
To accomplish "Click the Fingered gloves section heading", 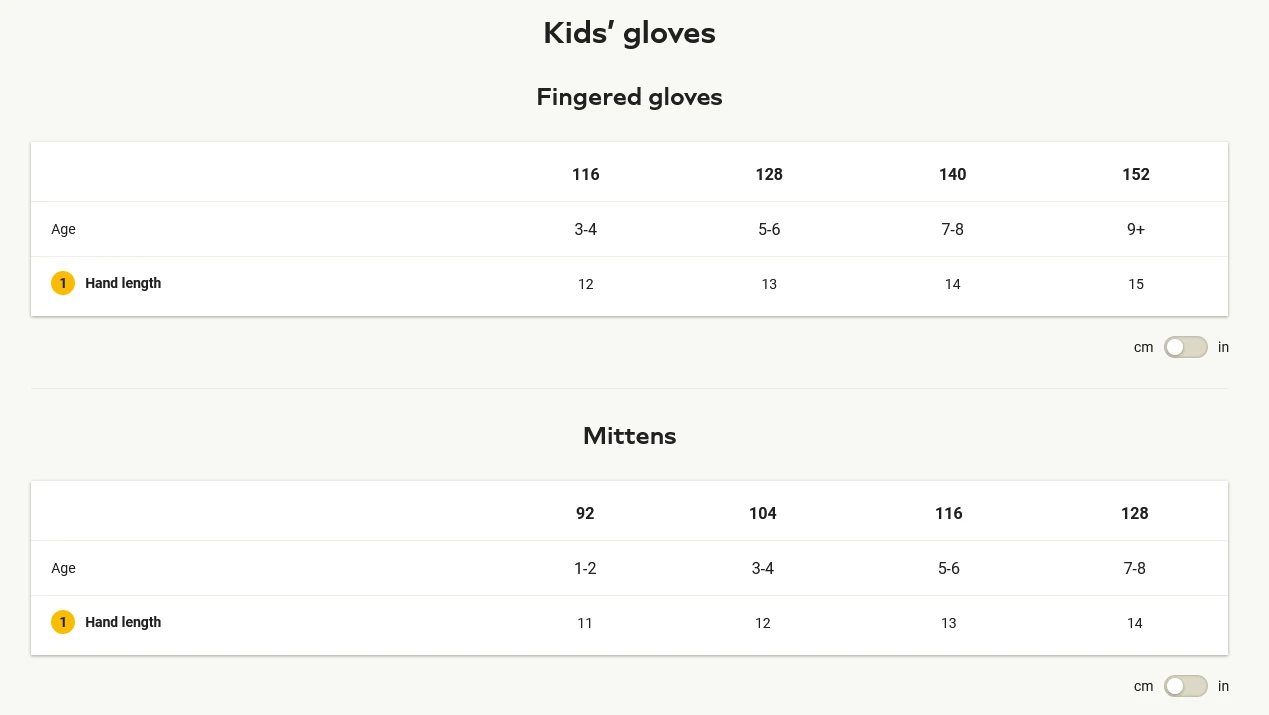I will [629, 97].
